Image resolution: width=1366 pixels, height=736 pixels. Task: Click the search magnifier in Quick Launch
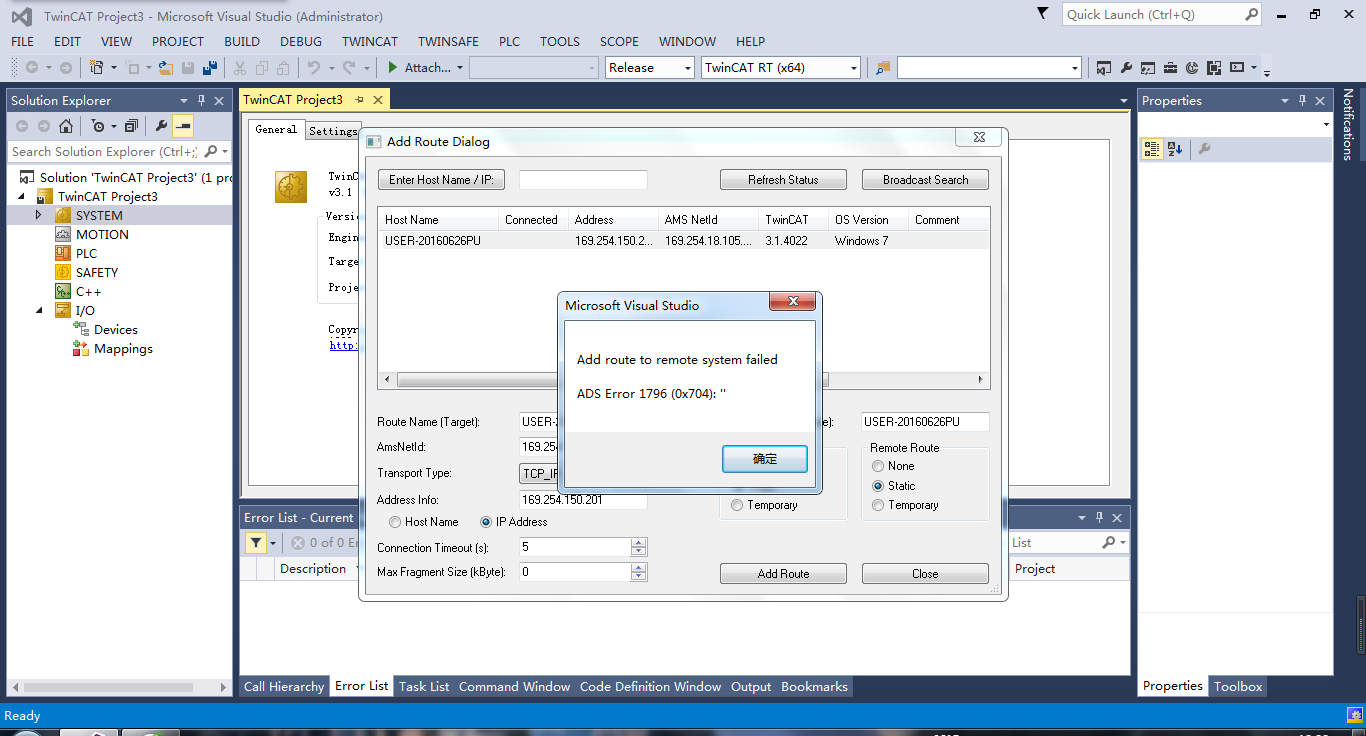[x=1251, y=15]
